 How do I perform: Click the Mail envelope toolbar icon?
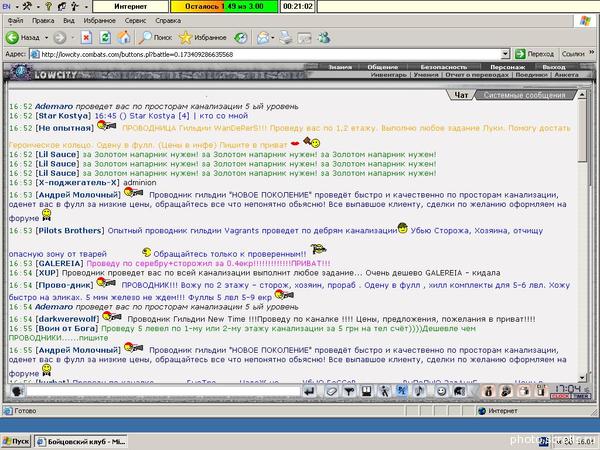(x=262, y=38)
